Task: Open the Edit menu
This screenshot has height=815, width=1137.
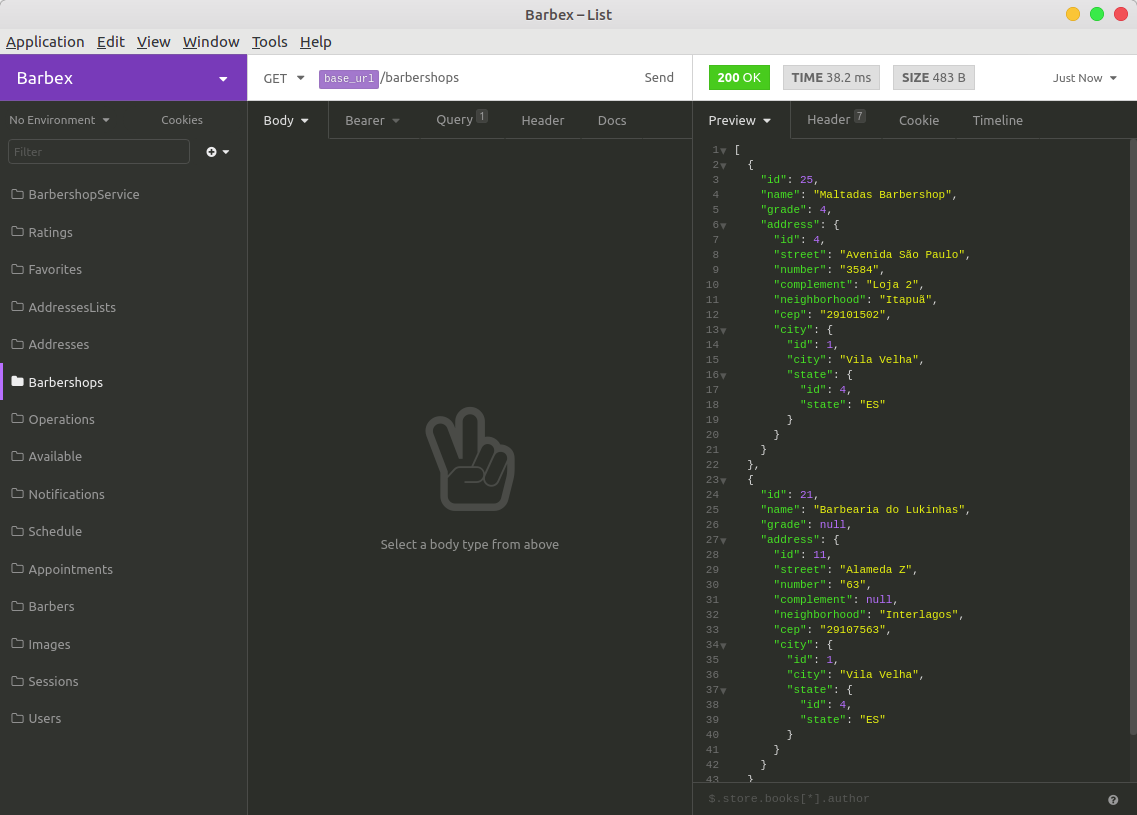Action: 111,42
